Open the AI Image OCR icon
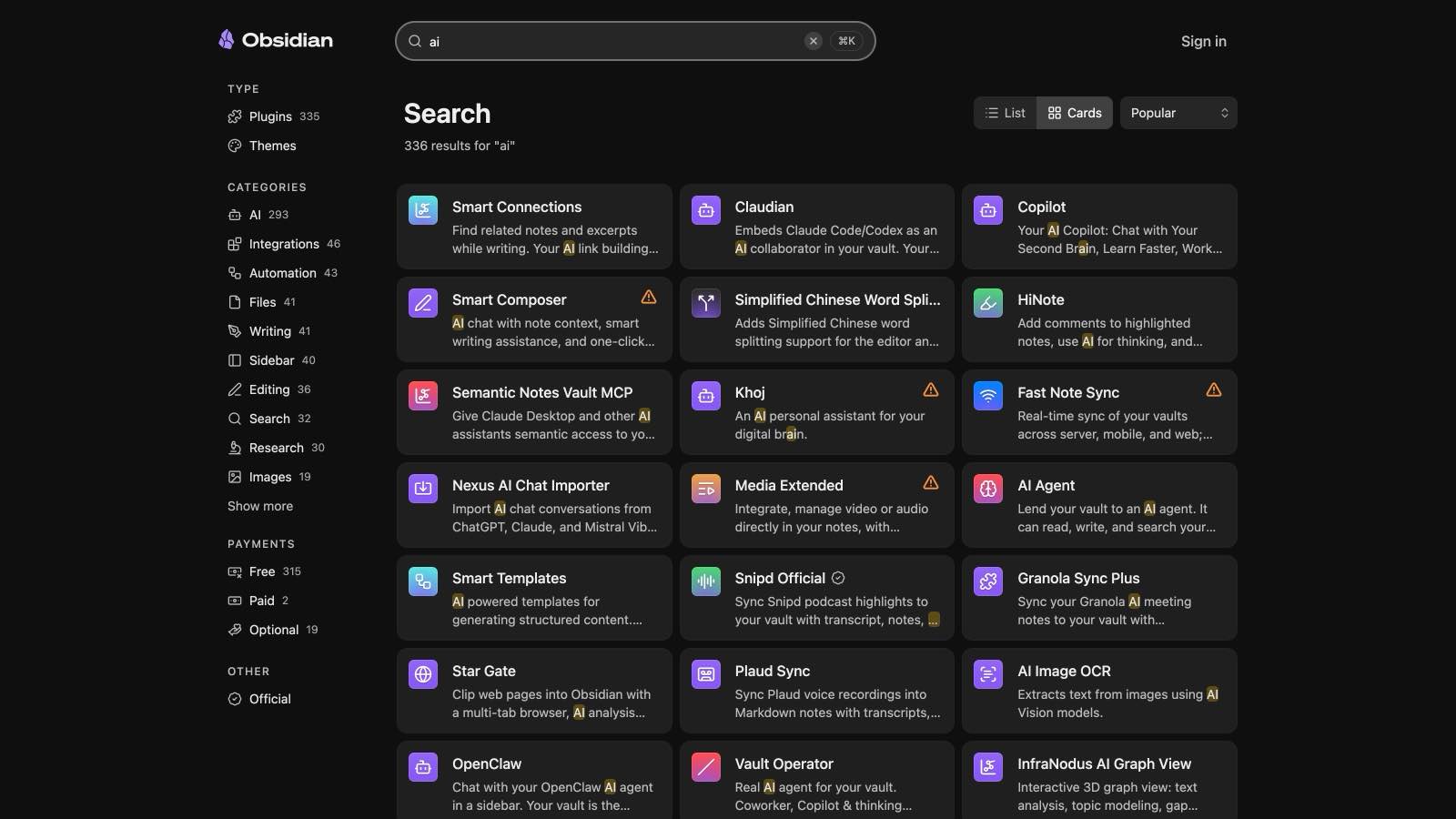Screen dimensions: 1456x819 coord(988,674)
